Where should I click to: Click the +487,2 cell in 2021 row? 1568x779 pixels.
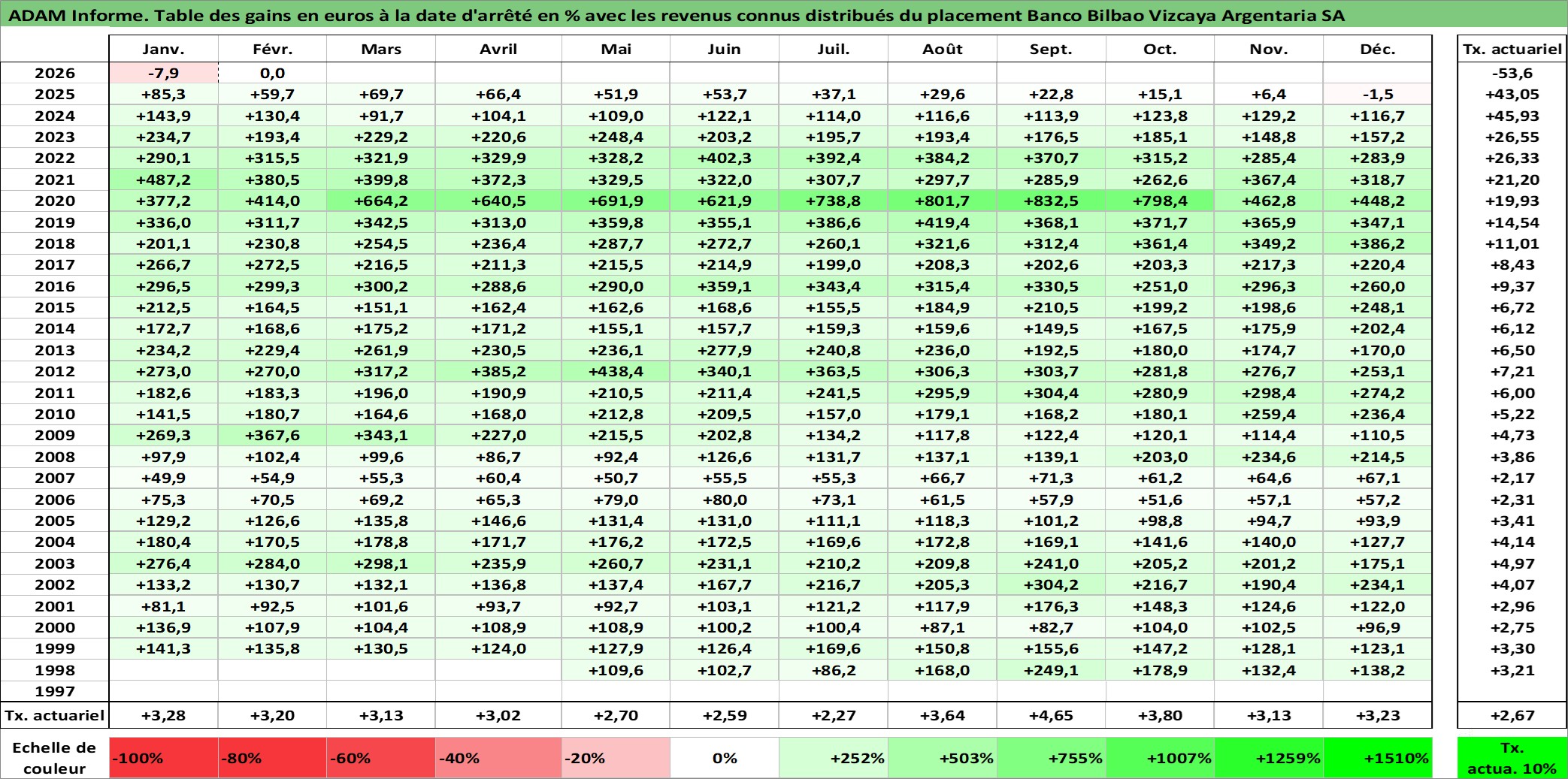point(164,180)
